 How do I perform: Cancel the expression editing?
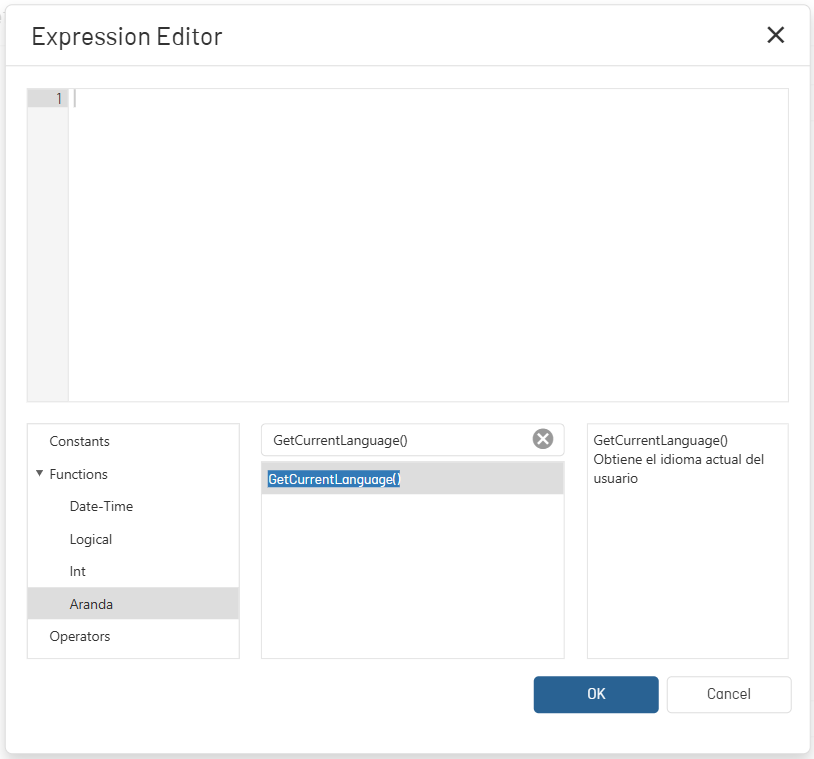[x=729, y=694]
